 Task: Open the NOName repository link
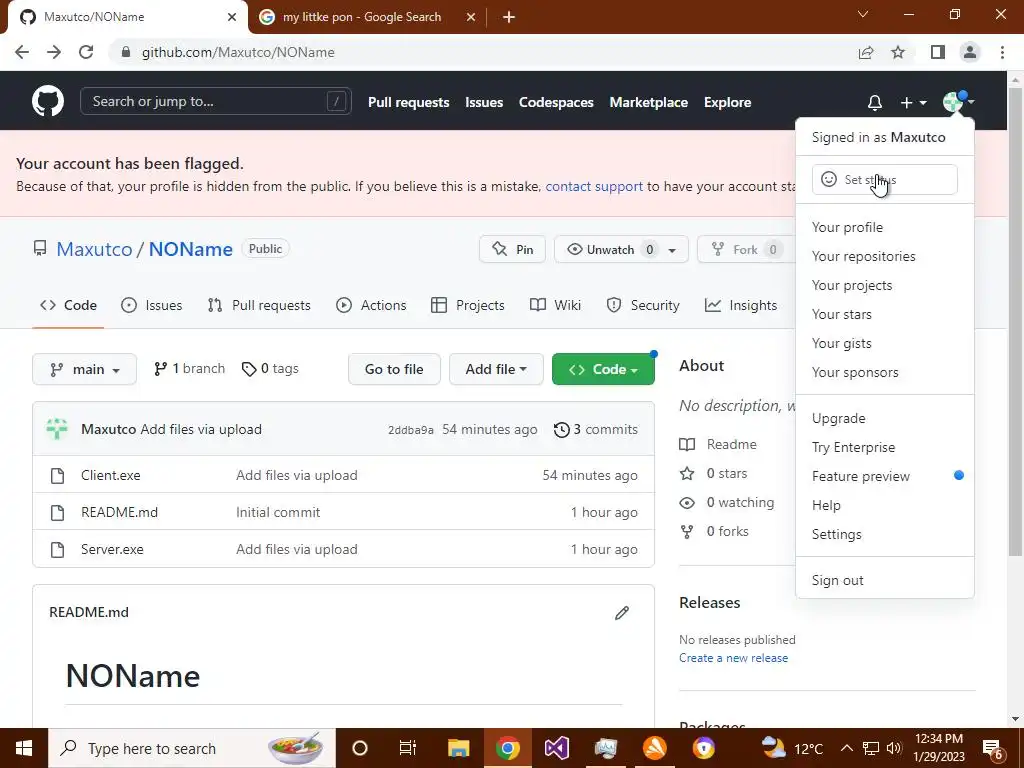click(191, 249)
